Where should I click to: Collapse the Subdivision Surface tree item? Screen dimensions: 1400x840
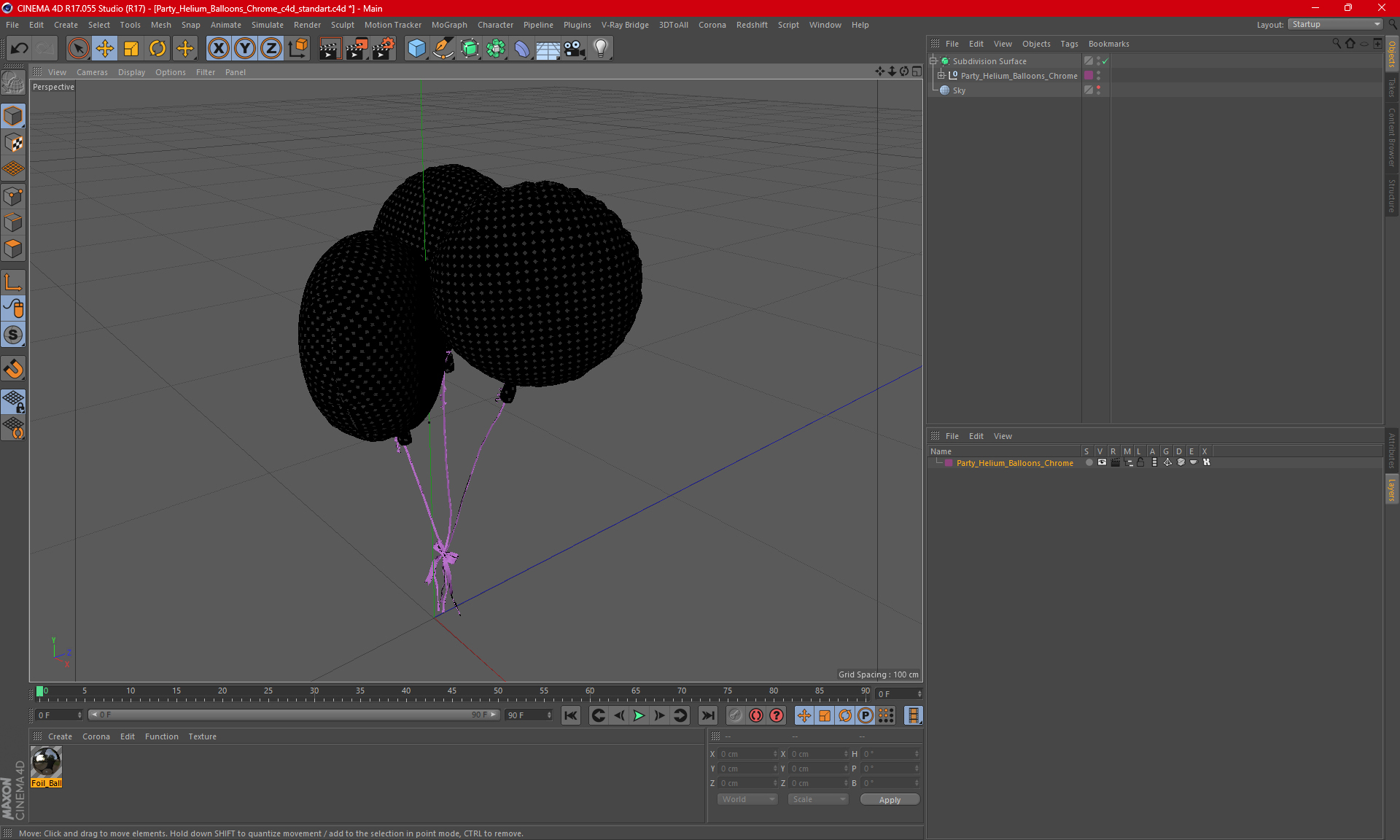coord(933,61)
